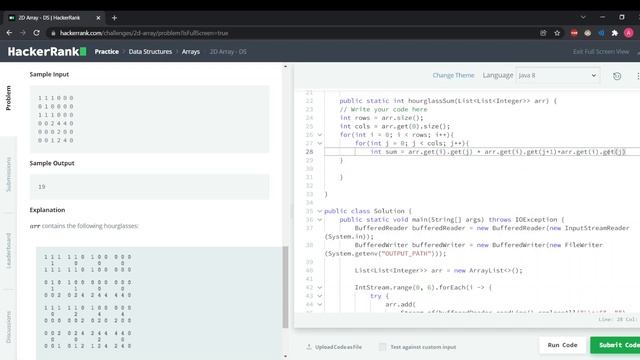Image resolution: width=640 pixels, height=360 pixels.
Task: Exit Full Screen View
Action: pyautogui.click(x=601, y=52)
